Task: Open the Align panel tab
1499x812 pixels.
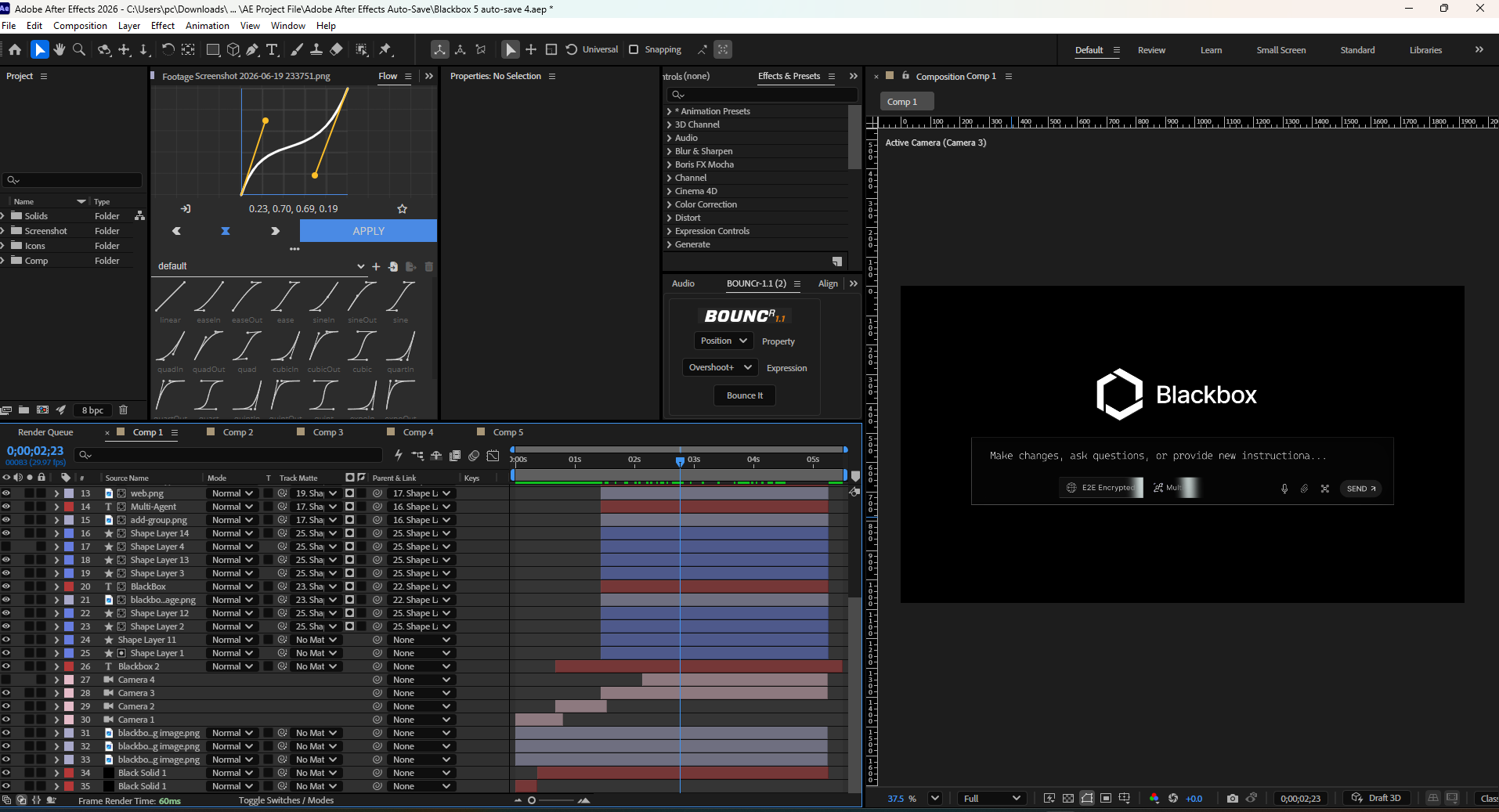Action: pyautogui.click(x=828, y=283)
